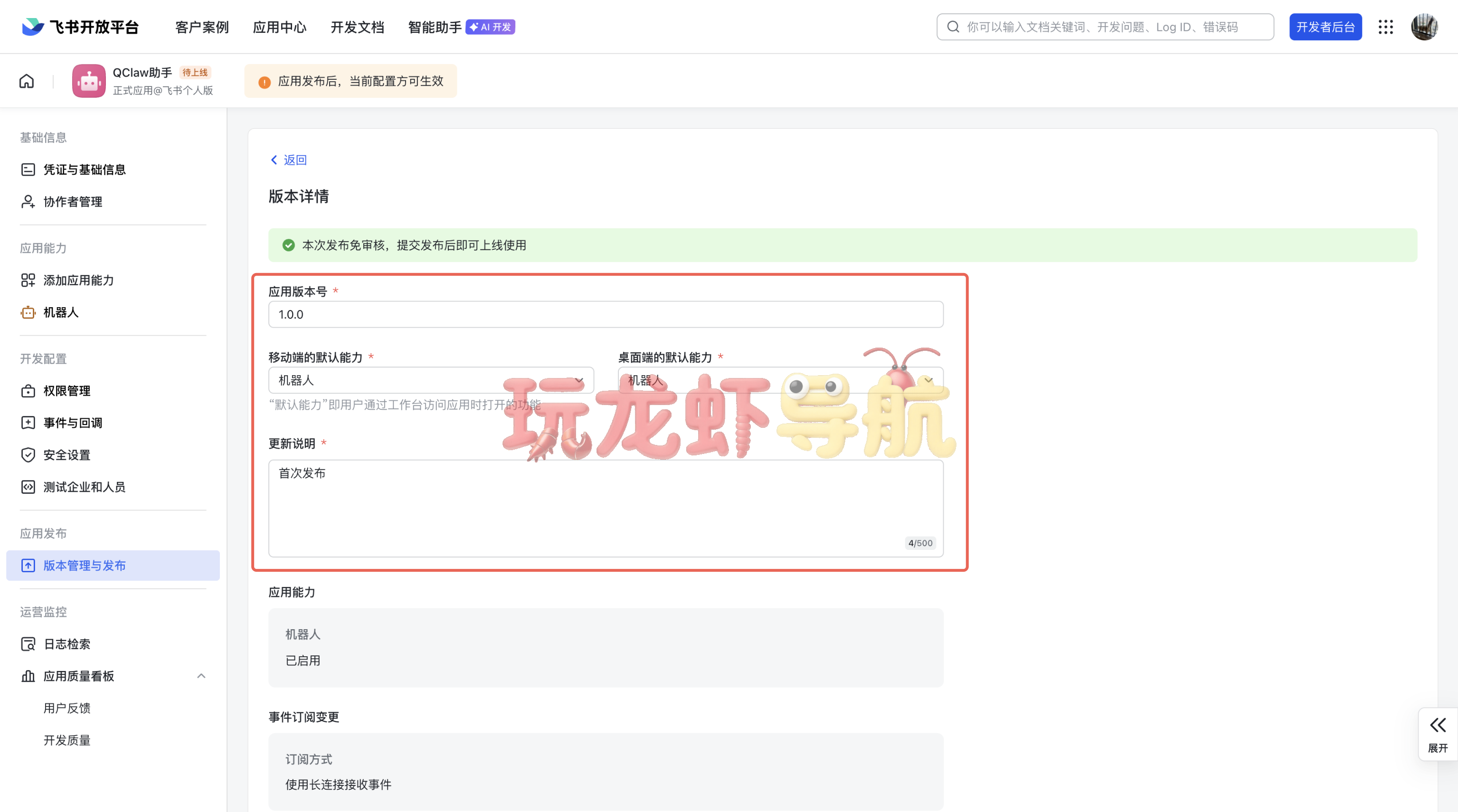This screenshot has width=1458, height=812.
Task: Open 客户案例 in top navigation
Action: [x=202, y=27]
